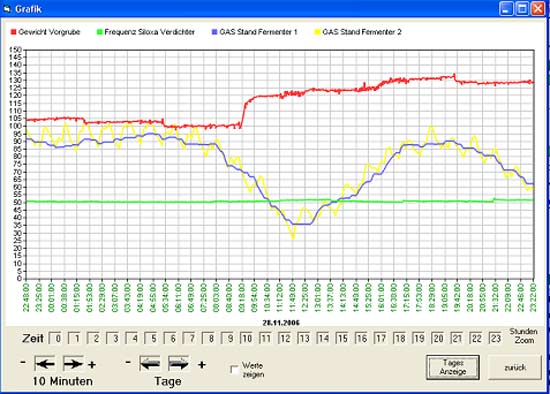Select hour 3 in Zeit row
Image resolution: width=550 pixels, height=394 pixels.
coord(113,339)
